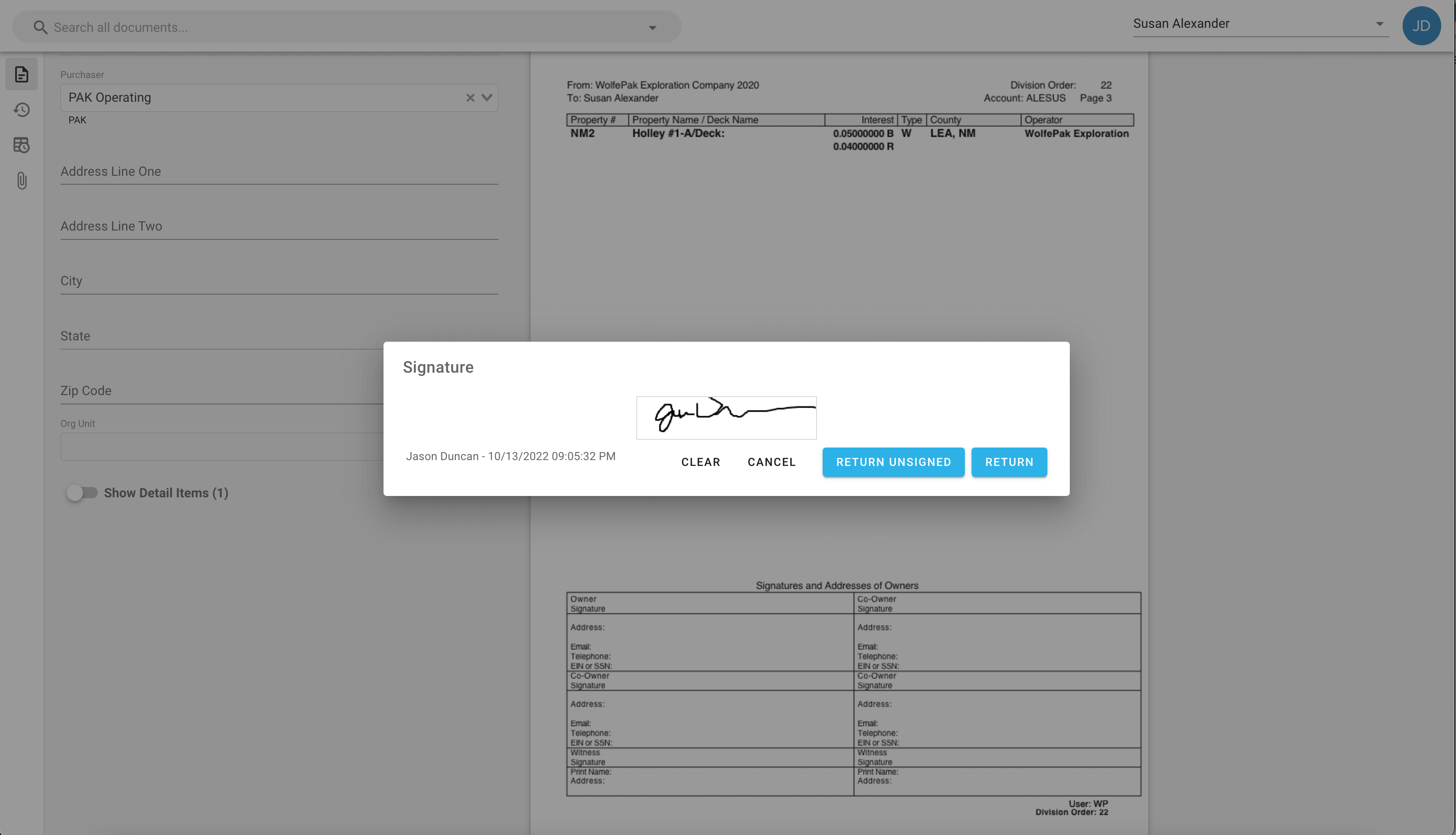Screen dimensions: 1456x835
Task: Toggle Show Detail Items switch
Action: pyautogui.click(x=82, y=493)
